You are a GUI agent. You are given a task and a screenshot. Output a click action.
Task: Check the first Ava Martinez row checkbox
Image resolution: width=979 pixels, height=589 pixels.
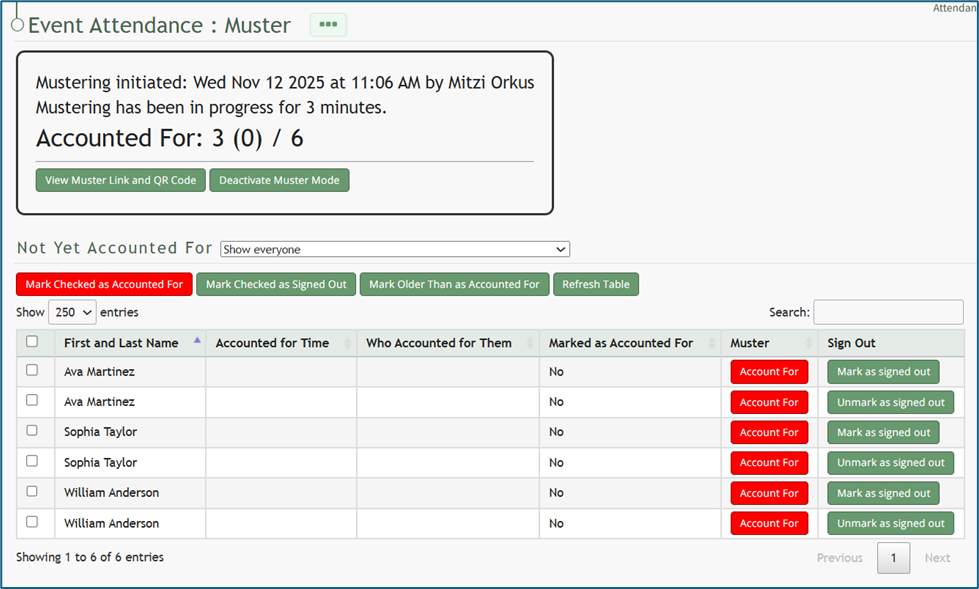[32, 370]
